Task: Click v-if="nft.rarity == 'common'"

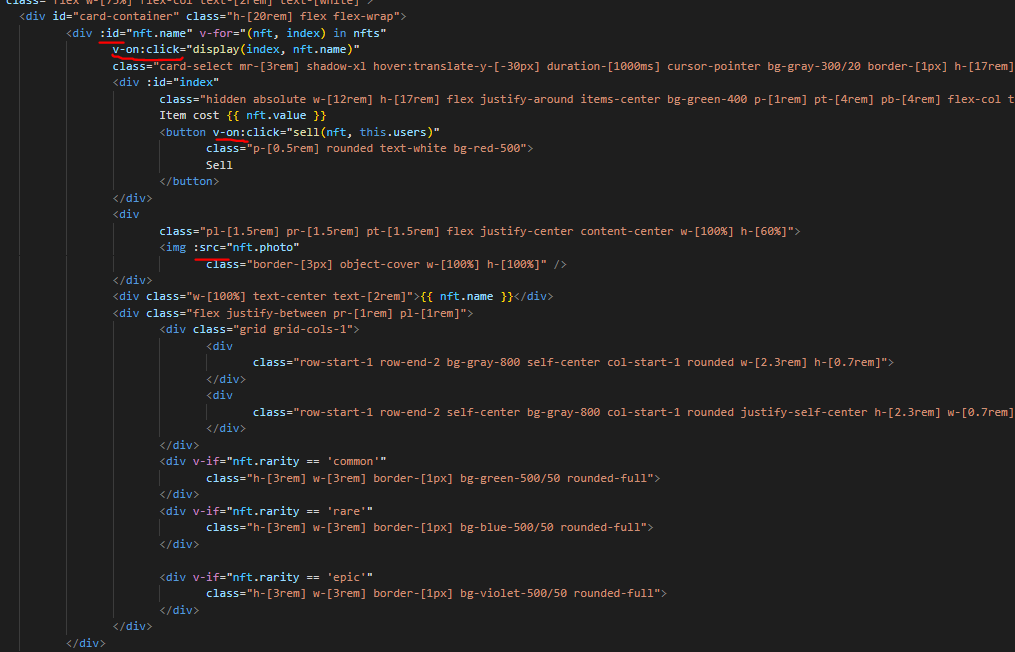Action: click(x=289, y=462)
